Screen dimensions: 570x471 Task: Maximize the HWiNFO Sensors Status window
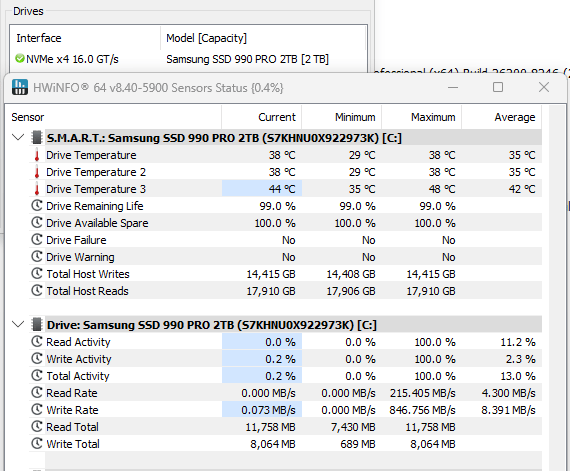tap(498, 87)
